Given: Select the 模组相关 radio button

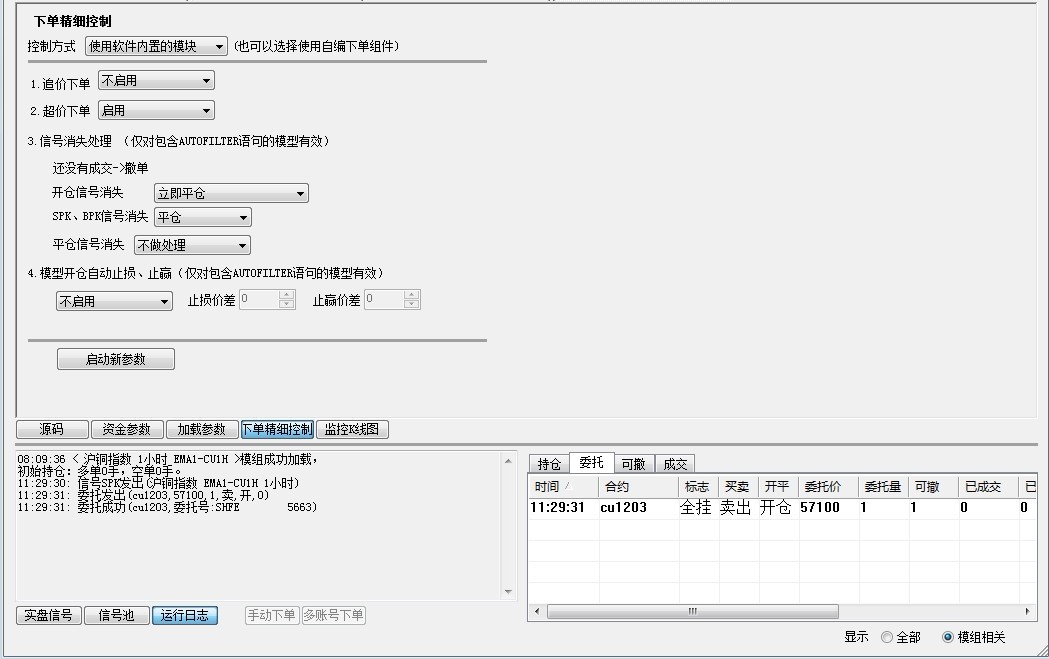Looking at the screenshot, I should 948,637.
